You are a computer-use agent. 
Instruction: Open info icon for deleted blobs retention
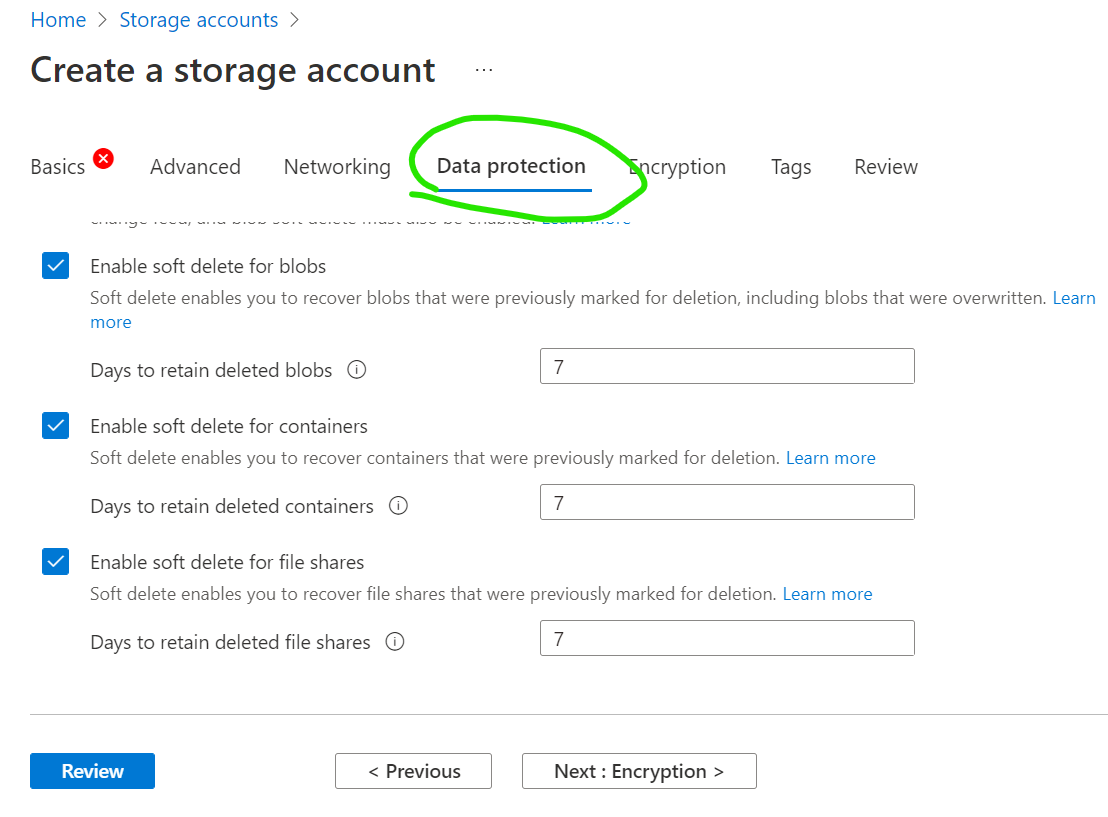(x=357, y=370)
